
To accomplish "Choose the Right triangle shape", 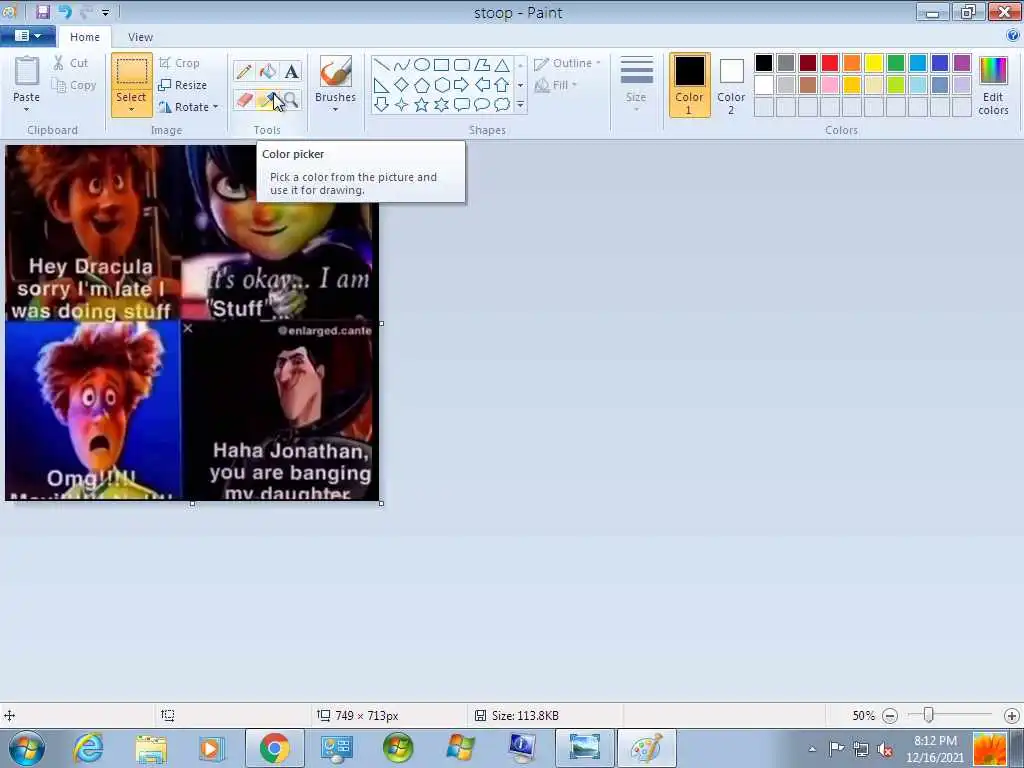I will 381,85.
